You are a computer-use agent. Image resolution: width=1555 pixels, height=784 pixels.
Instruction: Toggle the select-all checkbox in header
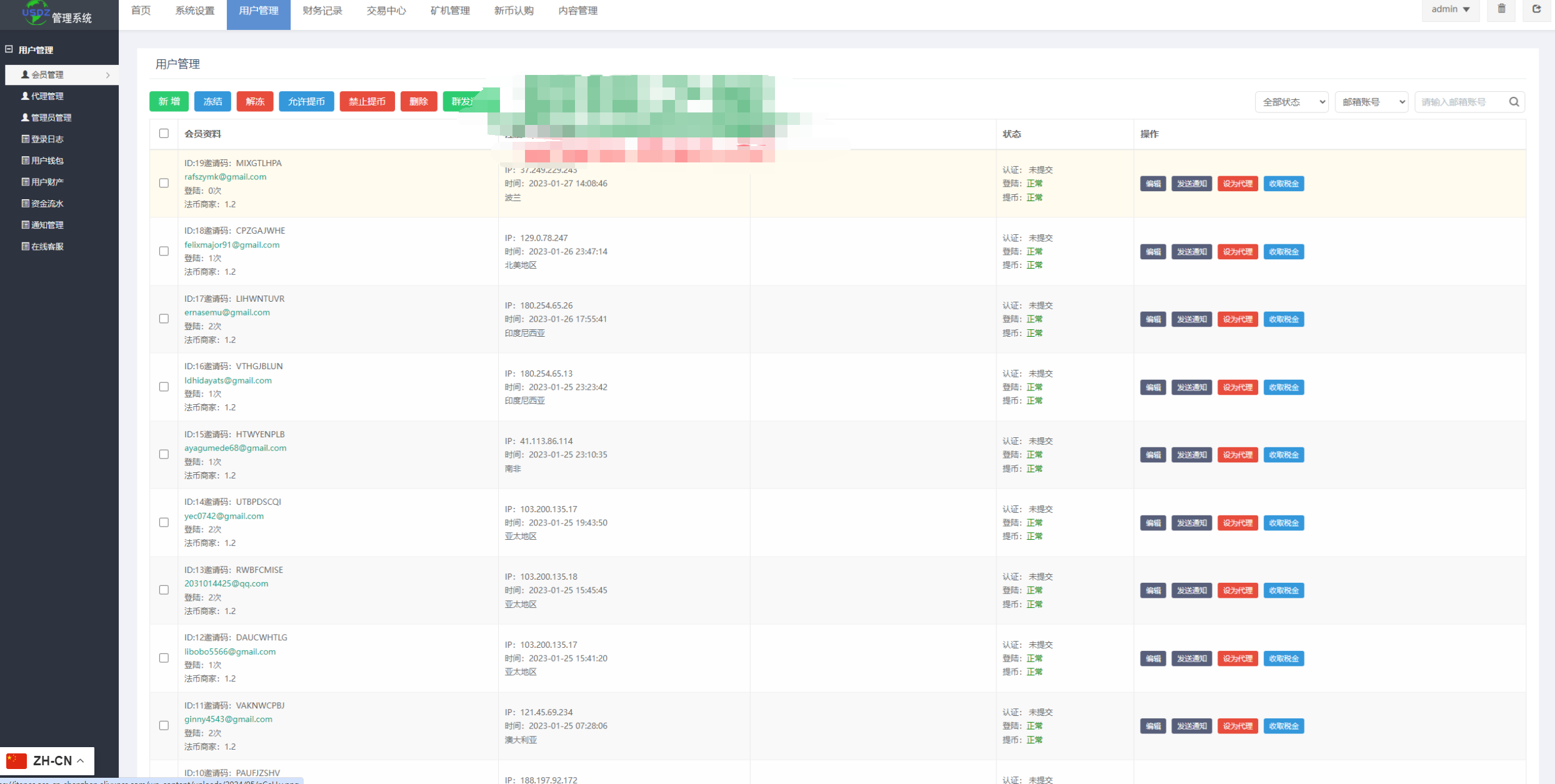164,134
